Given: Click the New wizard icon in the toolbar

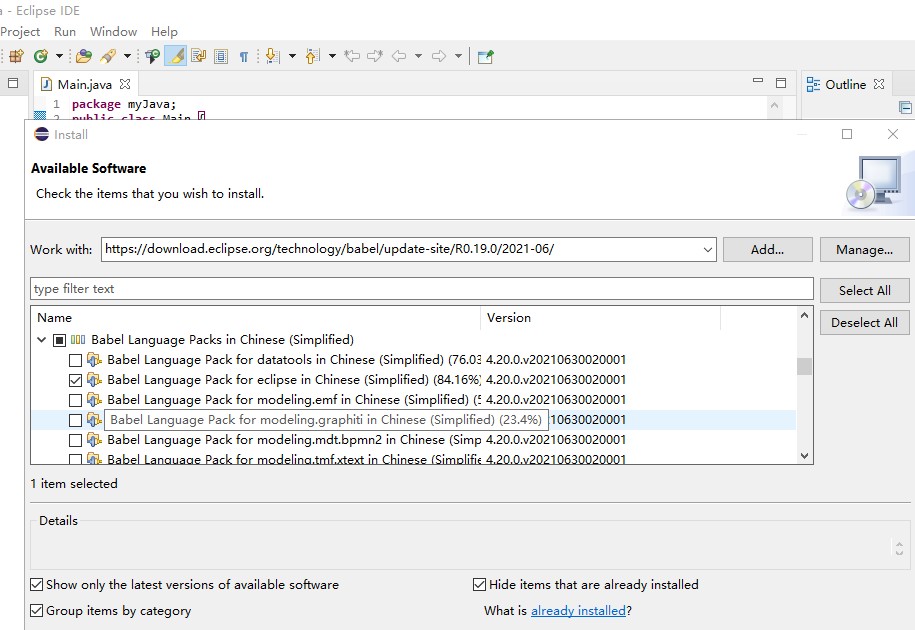Looking at the screenshot, I should click(x=16, y=56).
